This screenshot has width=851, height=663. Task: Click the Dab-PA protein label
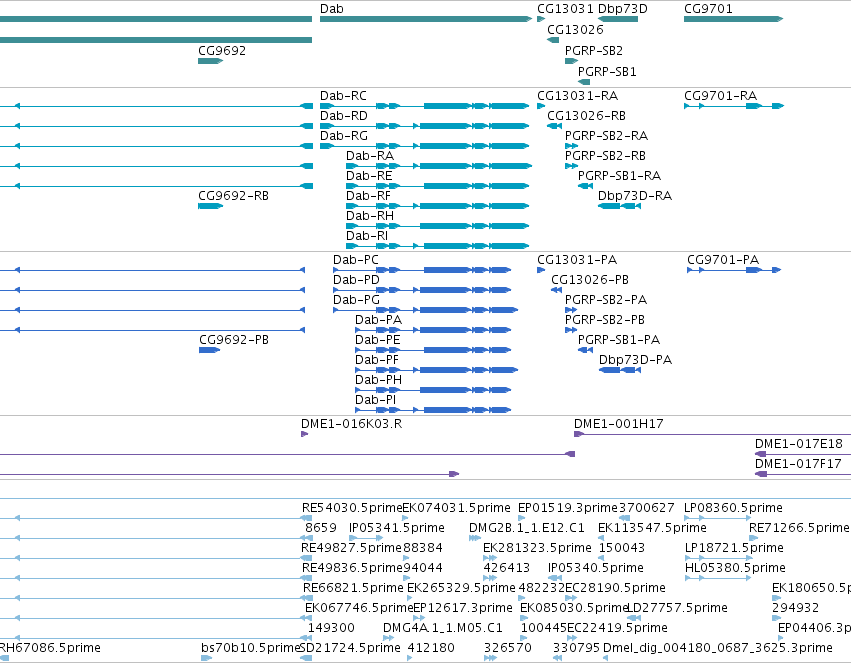tap(378, 320)
